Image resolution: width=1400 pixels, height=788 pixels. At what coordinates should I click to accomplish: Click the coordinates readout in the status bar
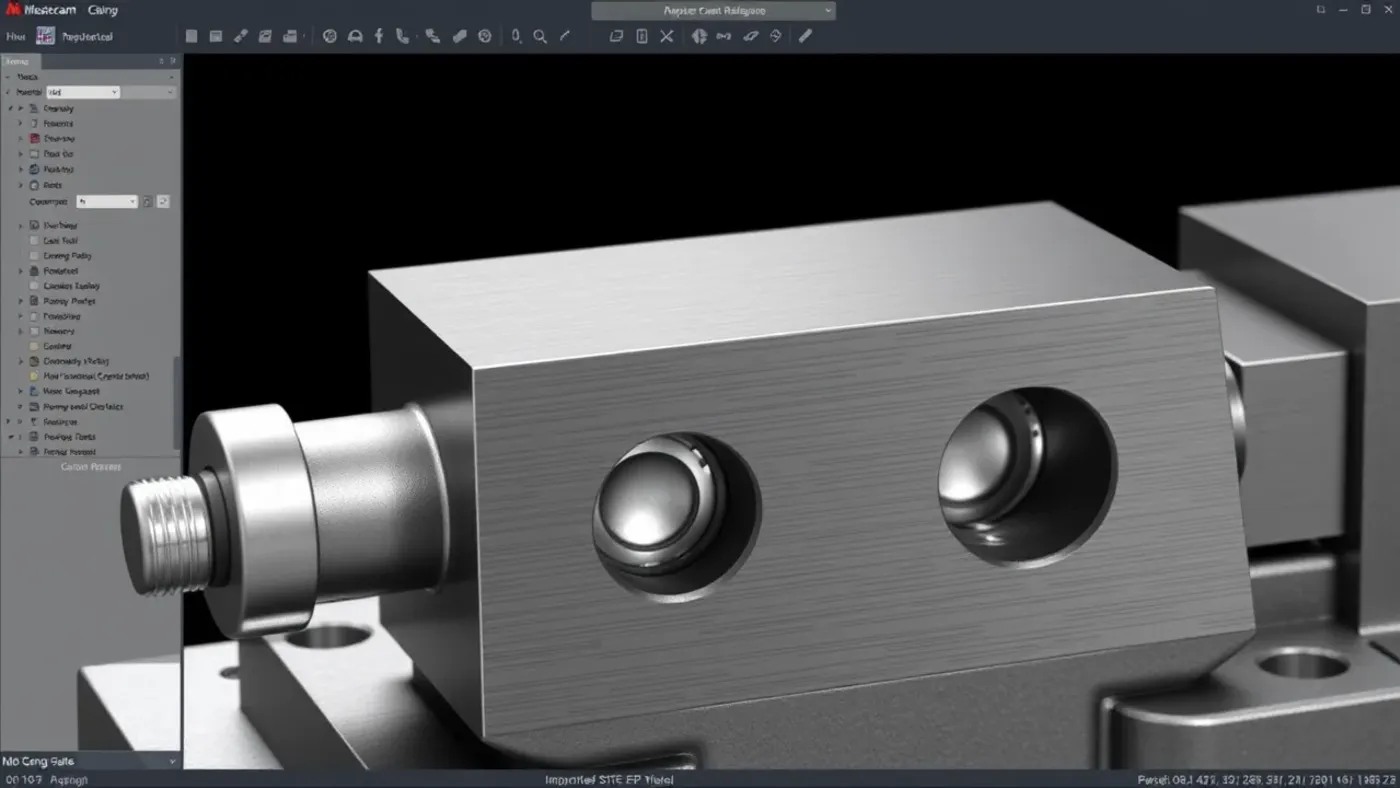pos(1267,779)
